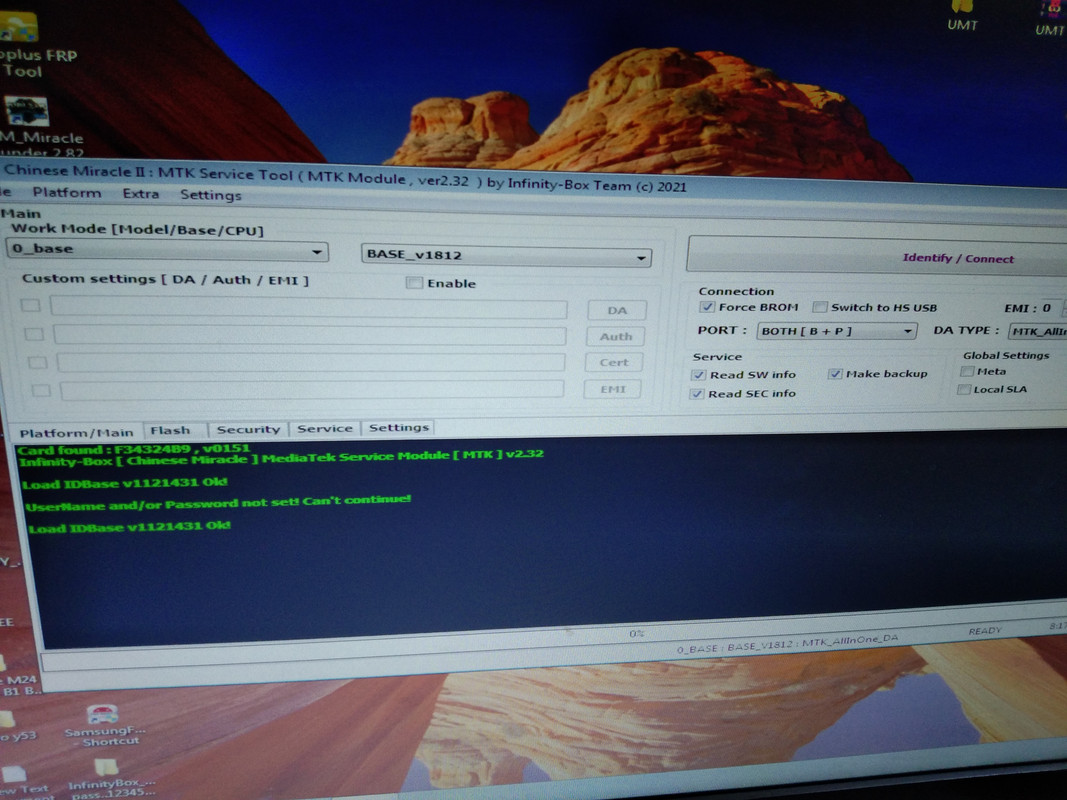Open the PORT BOTH [ B + P ] dropdown
This screenshot has width=1067, height=800.
pyautogui.click(x=837, y=331)
